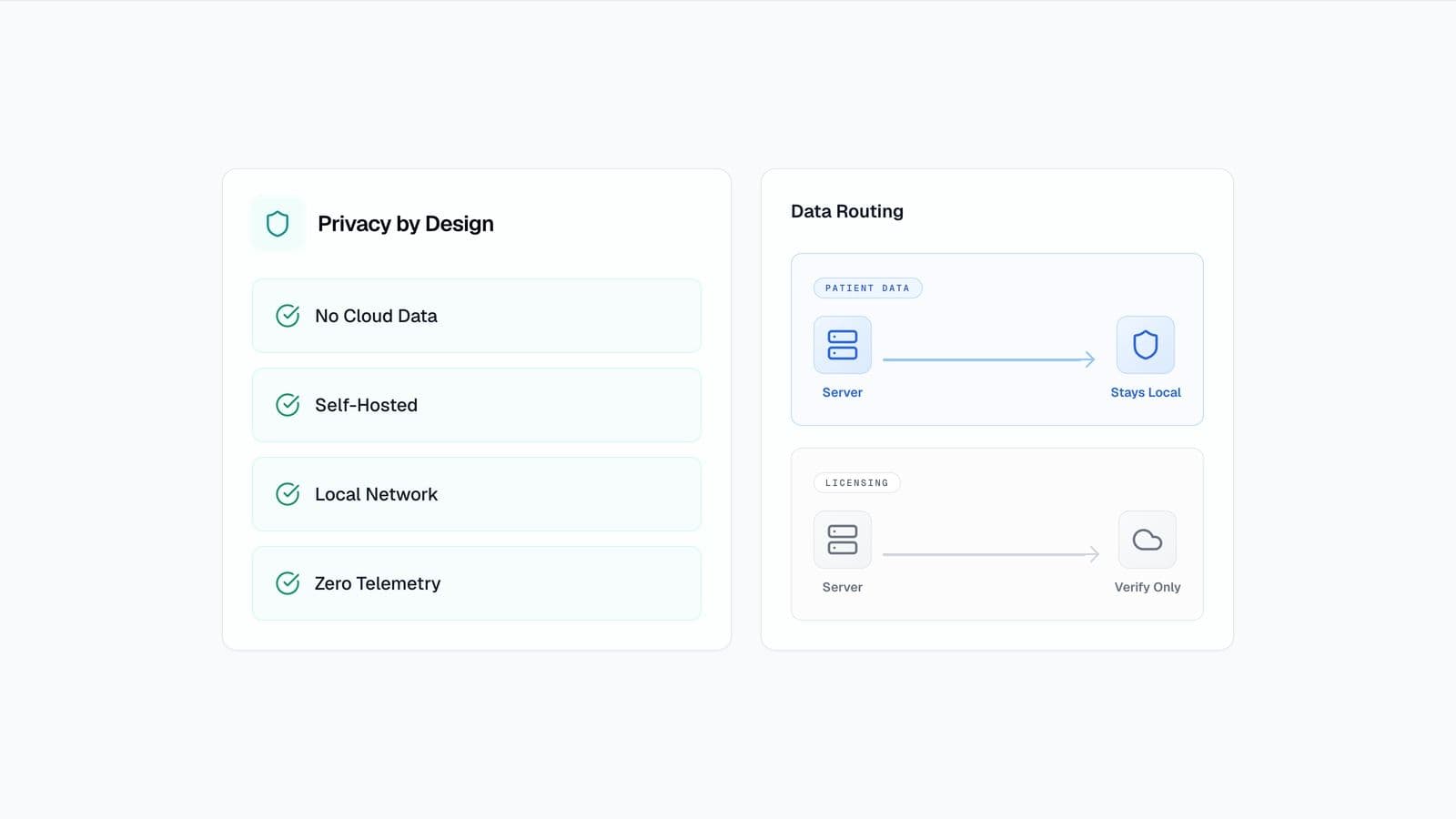
Task: Click the Data Routing heading
Action: point(847,211)
